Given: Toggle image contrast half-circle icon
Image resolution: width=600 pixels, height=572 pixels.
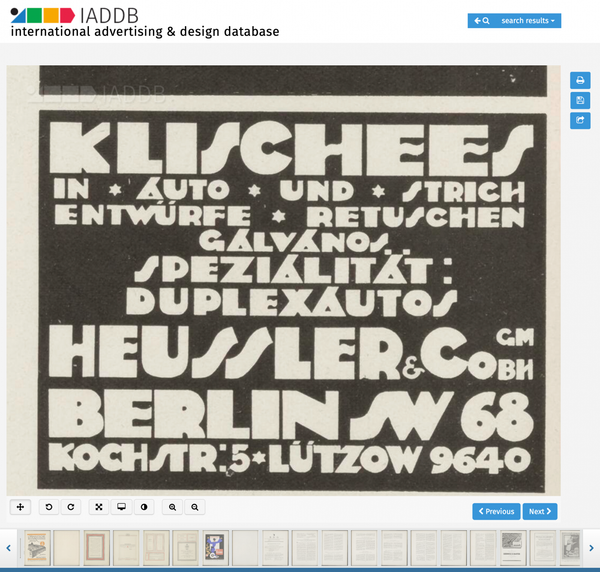Looking at the screenshot, I should [x=144, y=507].
